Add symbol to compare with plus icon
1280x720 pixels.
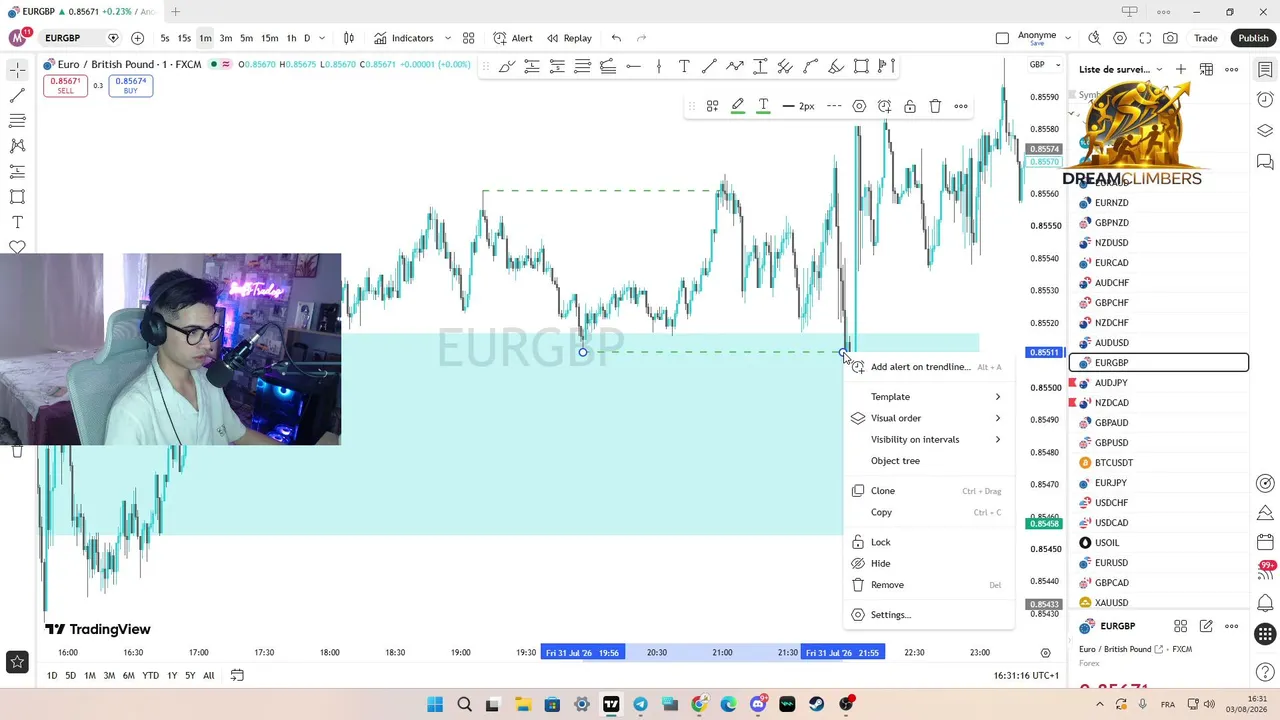137,38
